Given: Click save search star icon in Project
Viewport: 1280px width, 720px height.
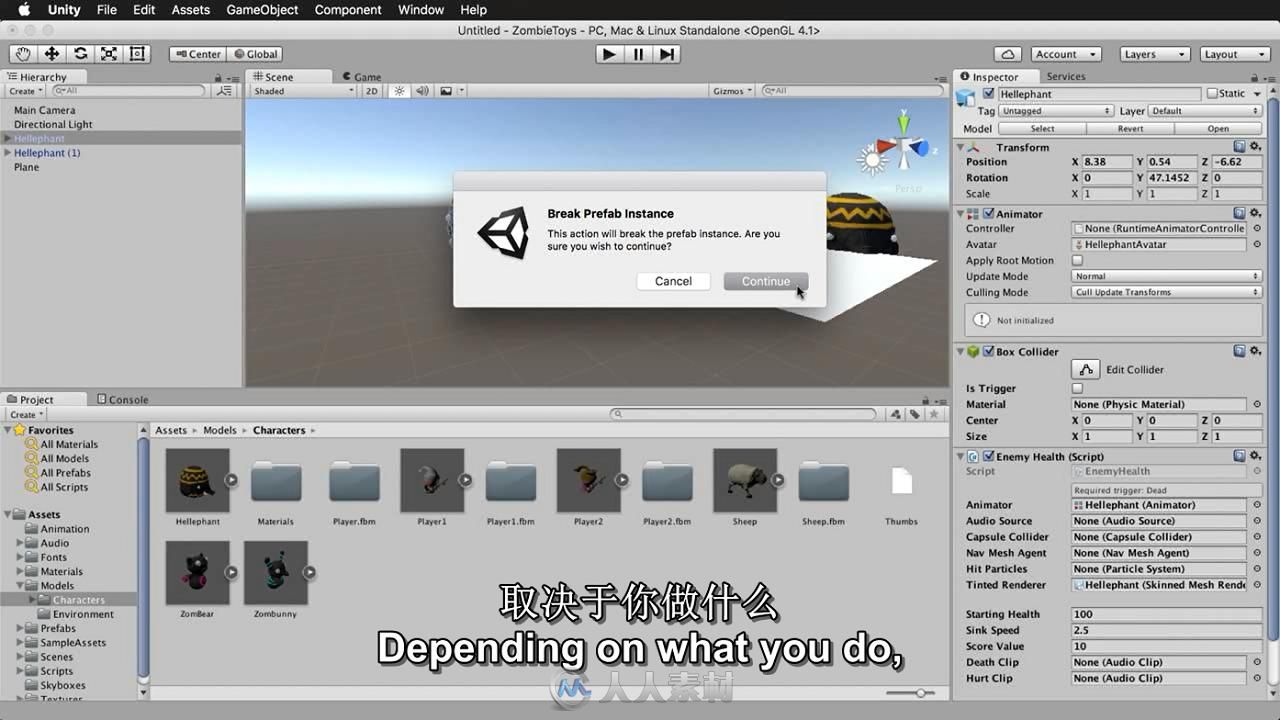Looking at the screenshot, I should coord(934,414).
